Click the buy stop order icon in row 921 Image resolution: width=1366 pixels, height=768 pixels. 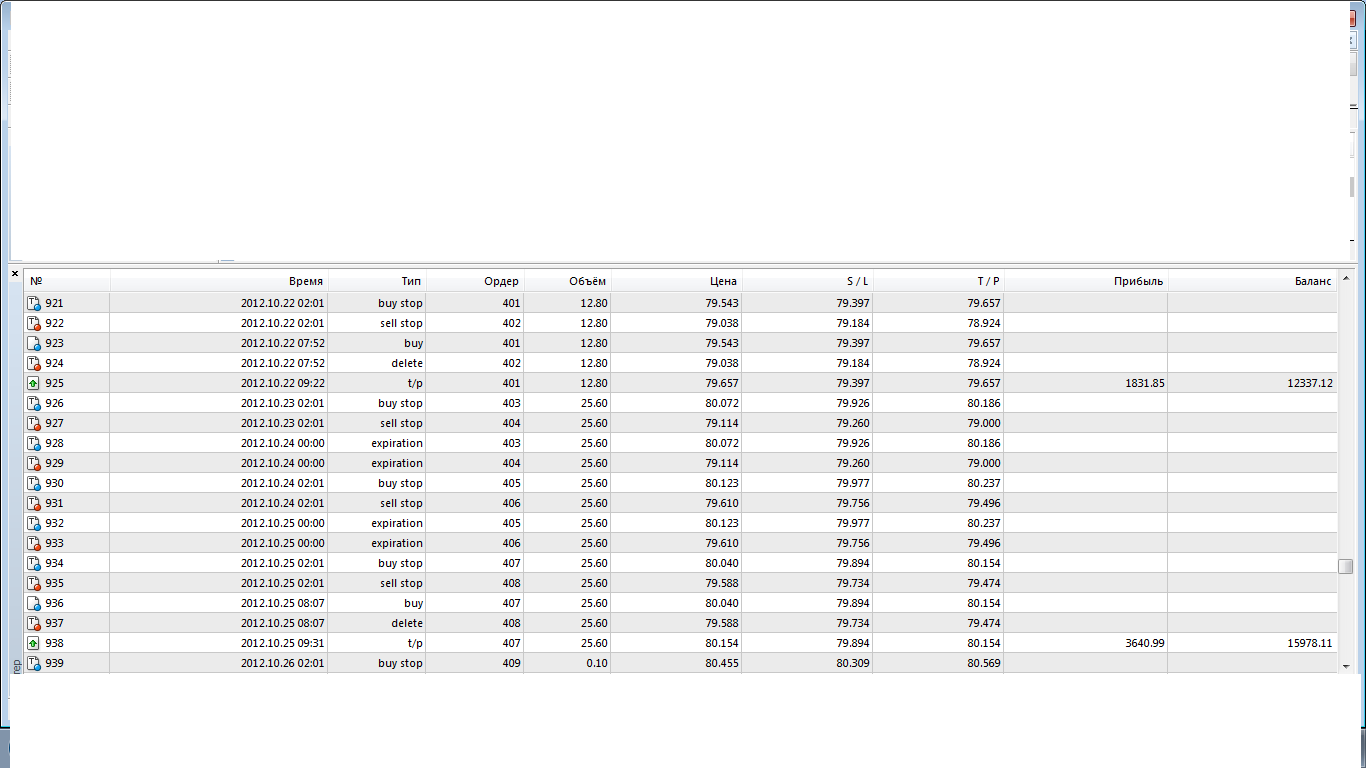(33, 303)
